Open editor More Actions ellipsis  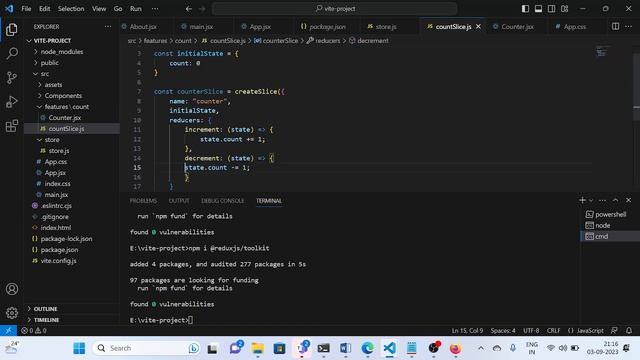(x=629, y=27)
